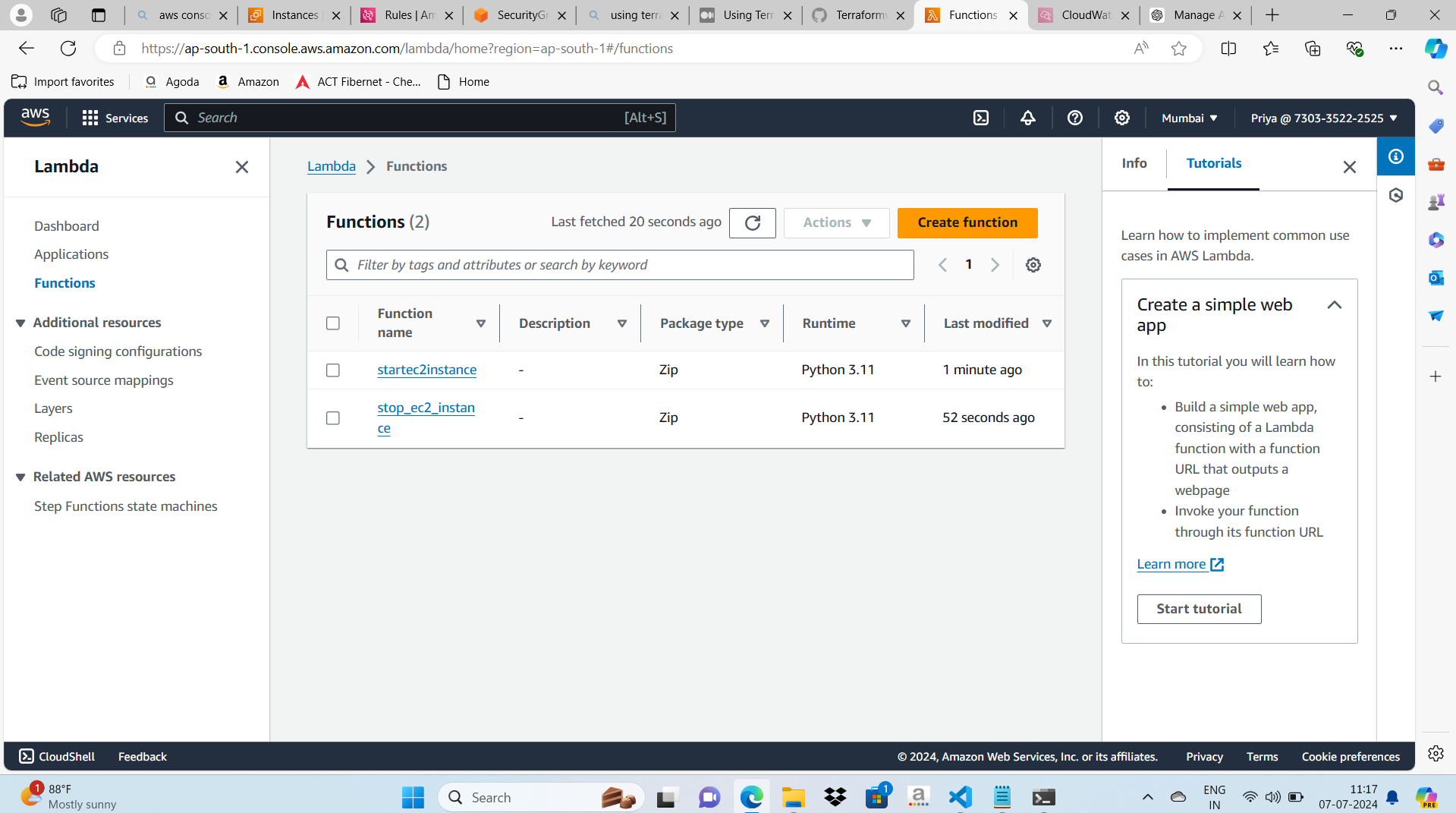This screenshot has height=813, width=1456.
Task: Sort by Package type column
Action: pos(765,323)
